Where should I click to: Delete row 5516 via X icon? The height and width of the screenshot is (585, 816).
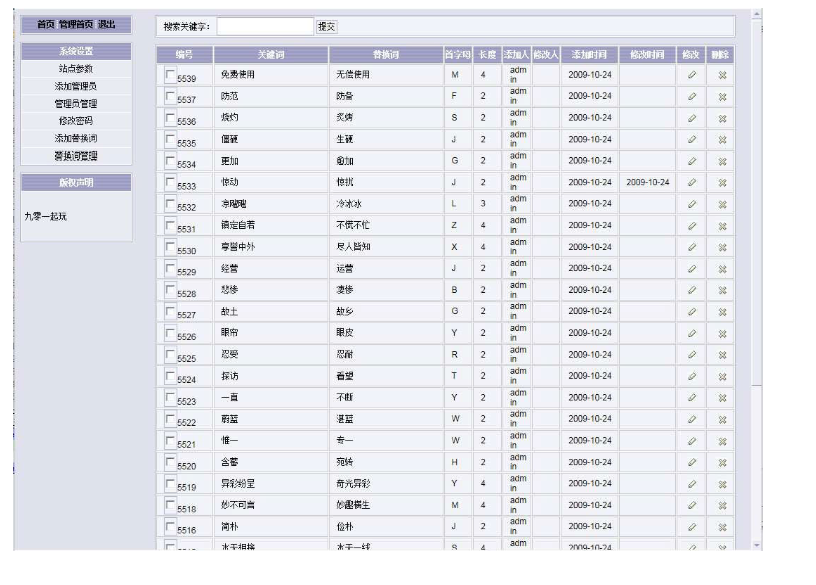pos(722,527)
